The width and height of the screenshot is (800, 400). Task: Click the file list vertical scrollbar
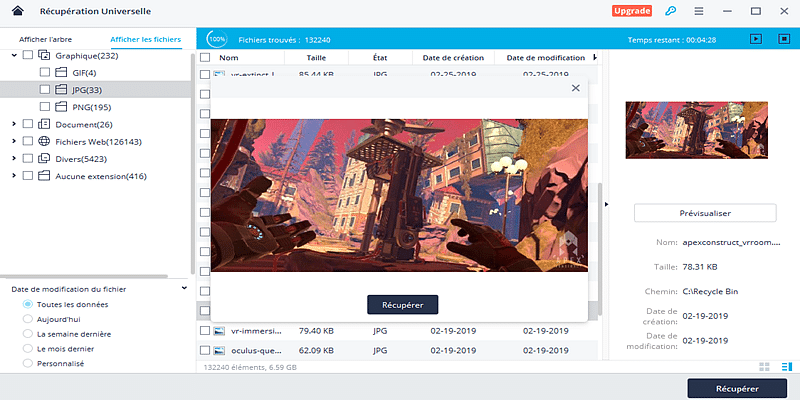click(x=601, y=249)
